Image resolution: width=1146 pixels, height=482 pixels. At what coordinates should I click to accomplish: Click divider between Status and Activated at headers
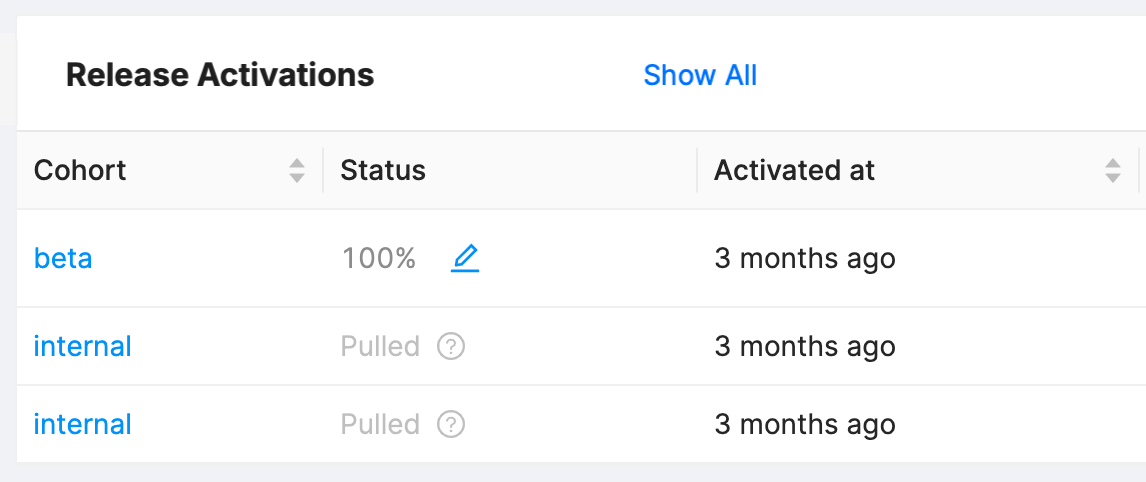(x=697, y=171)
